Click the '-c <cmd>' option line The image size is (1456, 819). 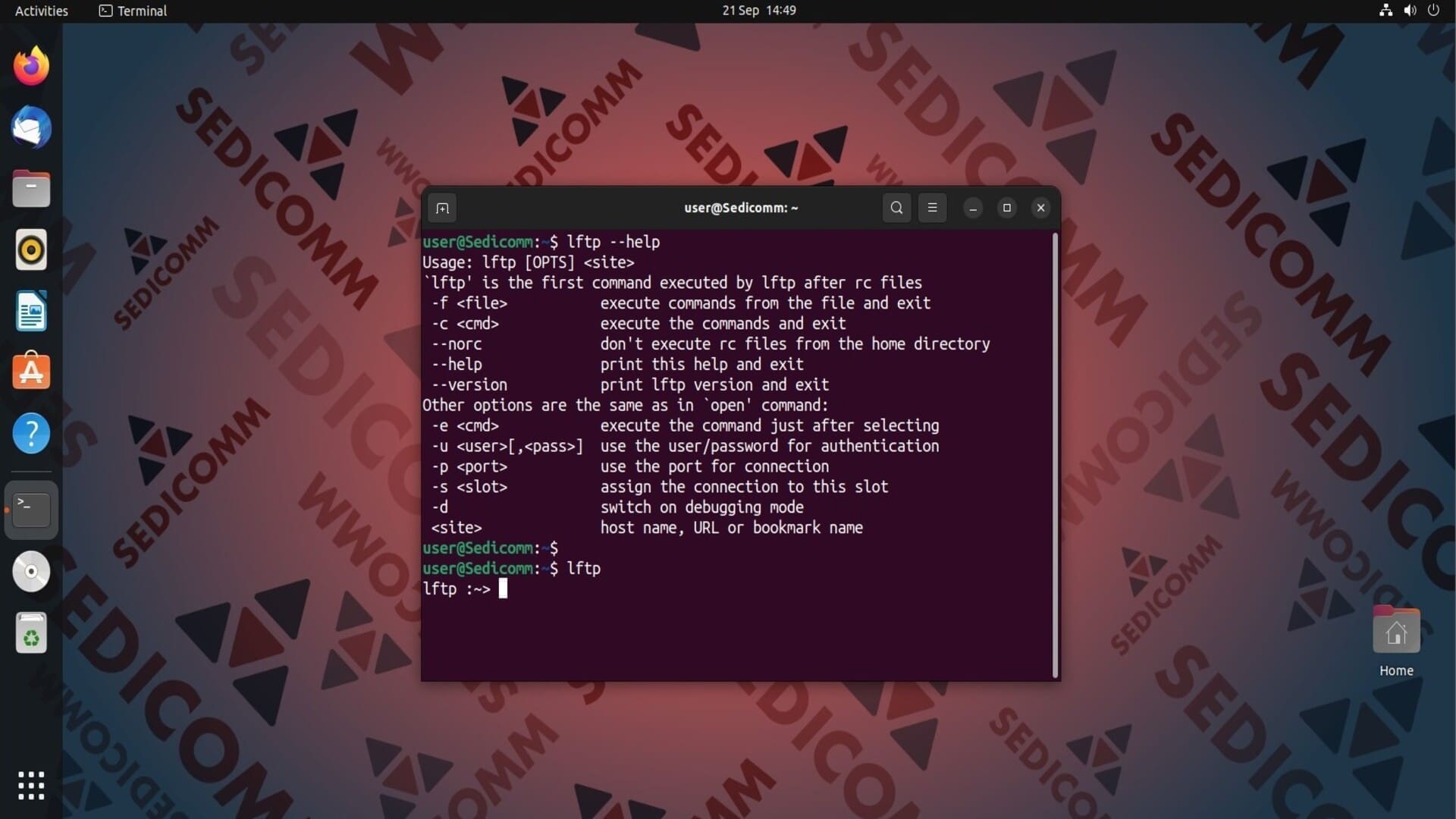(639, 324)
